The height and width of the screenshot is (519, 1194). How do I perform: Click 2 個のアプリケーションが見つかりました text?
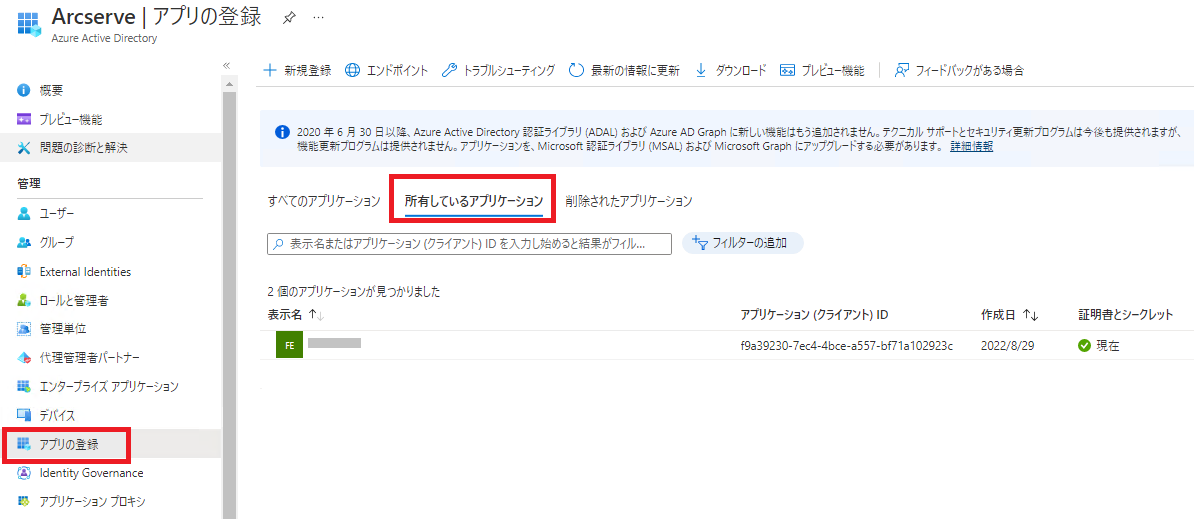pos(354,291)
